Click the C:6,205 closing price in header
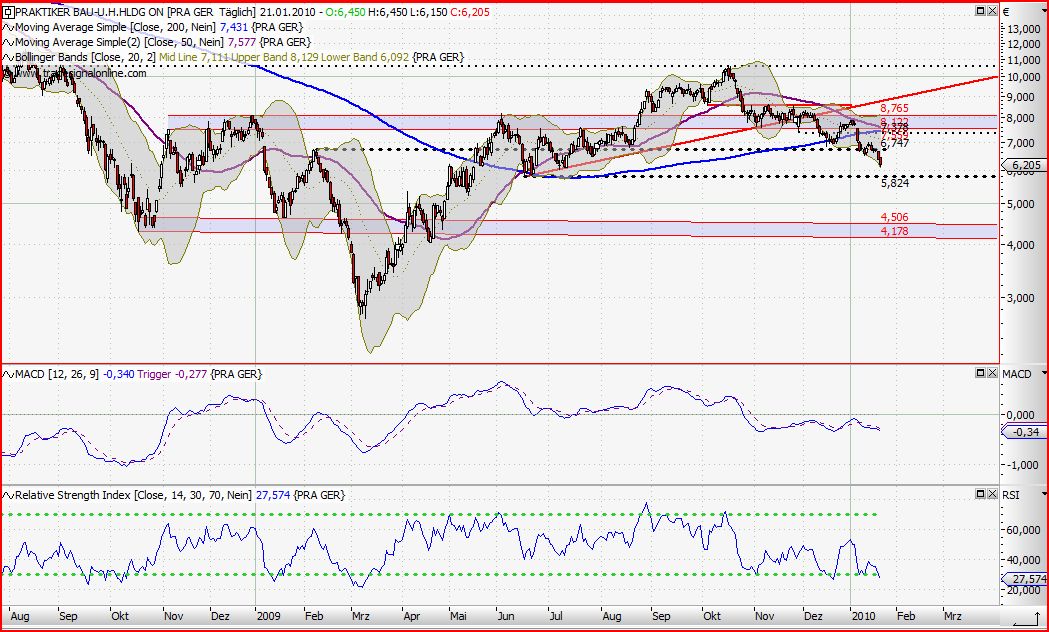Image resolution: width=1049 pixels, height=632 pixels. click(x=470, y=12)
